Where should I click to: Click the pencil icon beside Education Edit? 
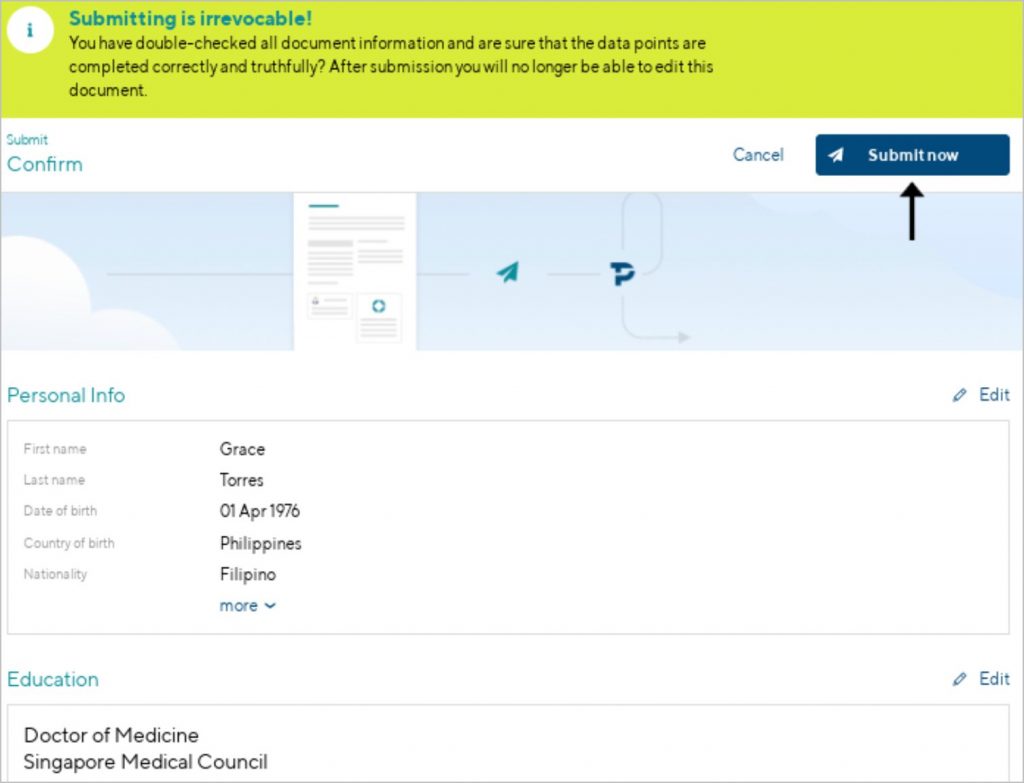959,679
